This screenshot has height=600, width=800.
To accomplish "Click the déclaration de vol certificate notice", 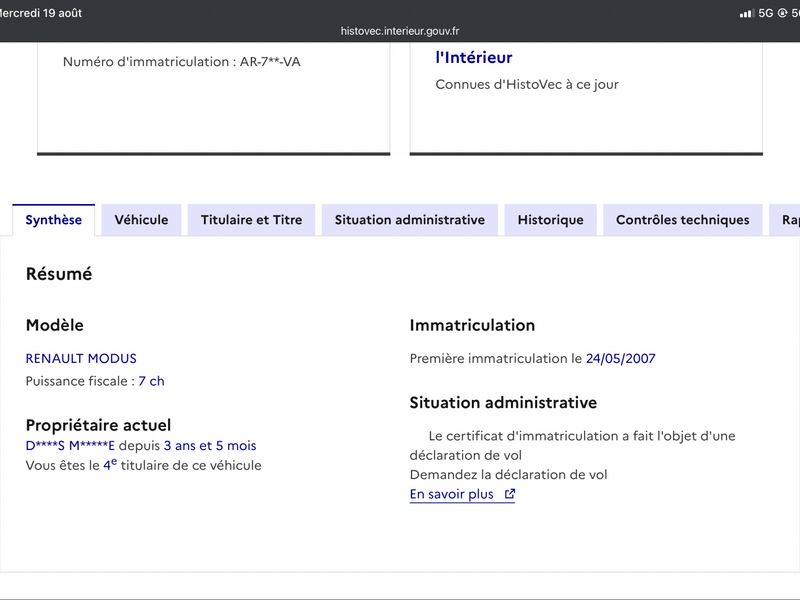I will click(572, 445).
